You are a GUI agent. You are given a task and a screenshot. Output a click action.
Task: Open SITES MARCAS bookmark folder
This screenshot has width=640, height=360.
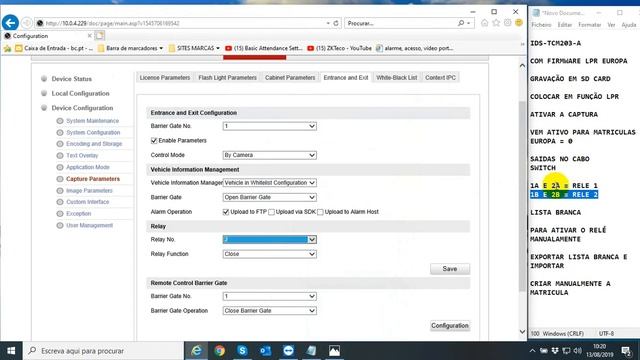click(194, 48)
